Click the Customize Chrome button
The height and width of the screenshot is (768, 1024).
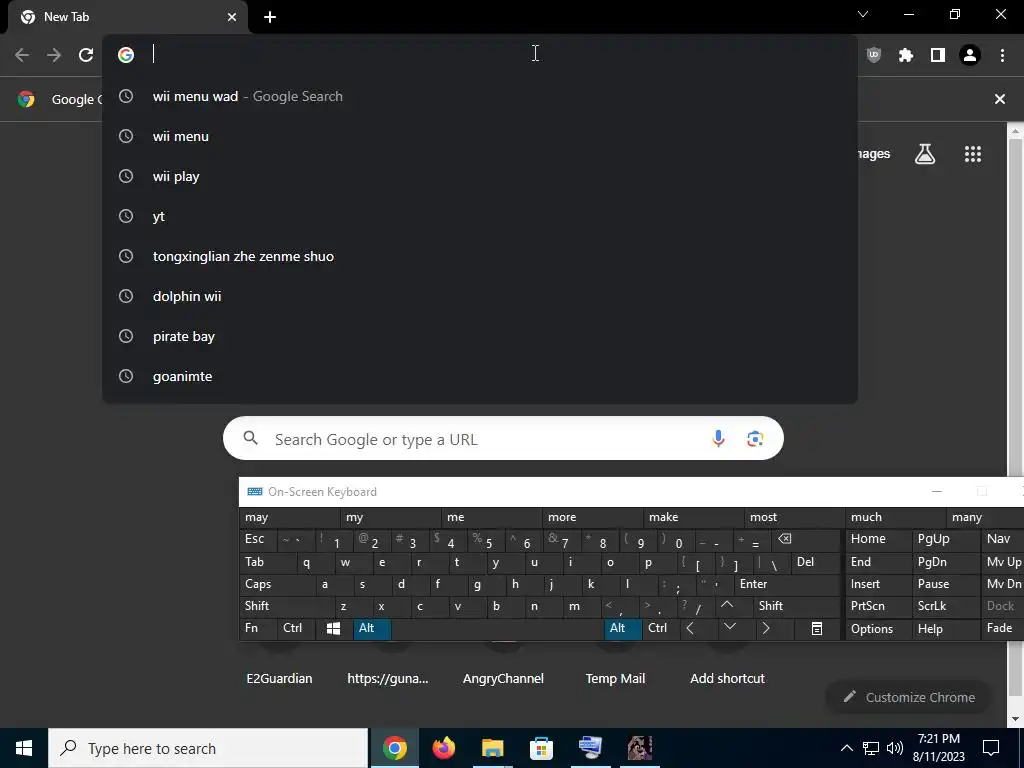tap(909, 697)
